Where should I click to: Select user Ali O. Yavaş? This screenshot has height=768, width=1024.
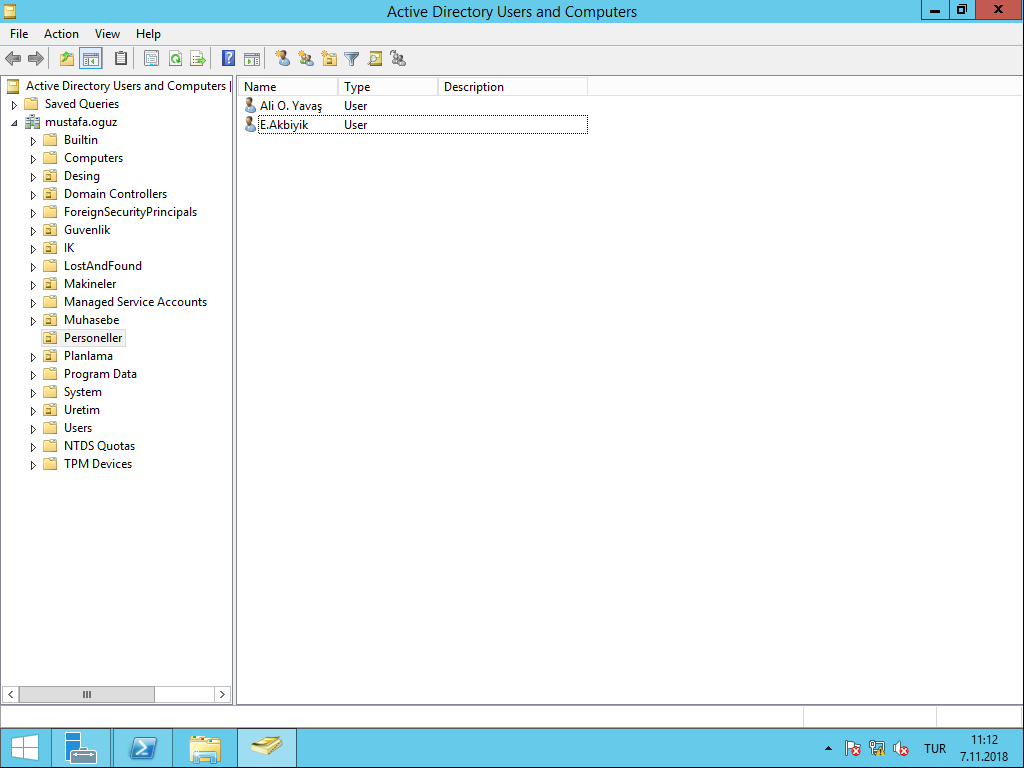[291, 106]
